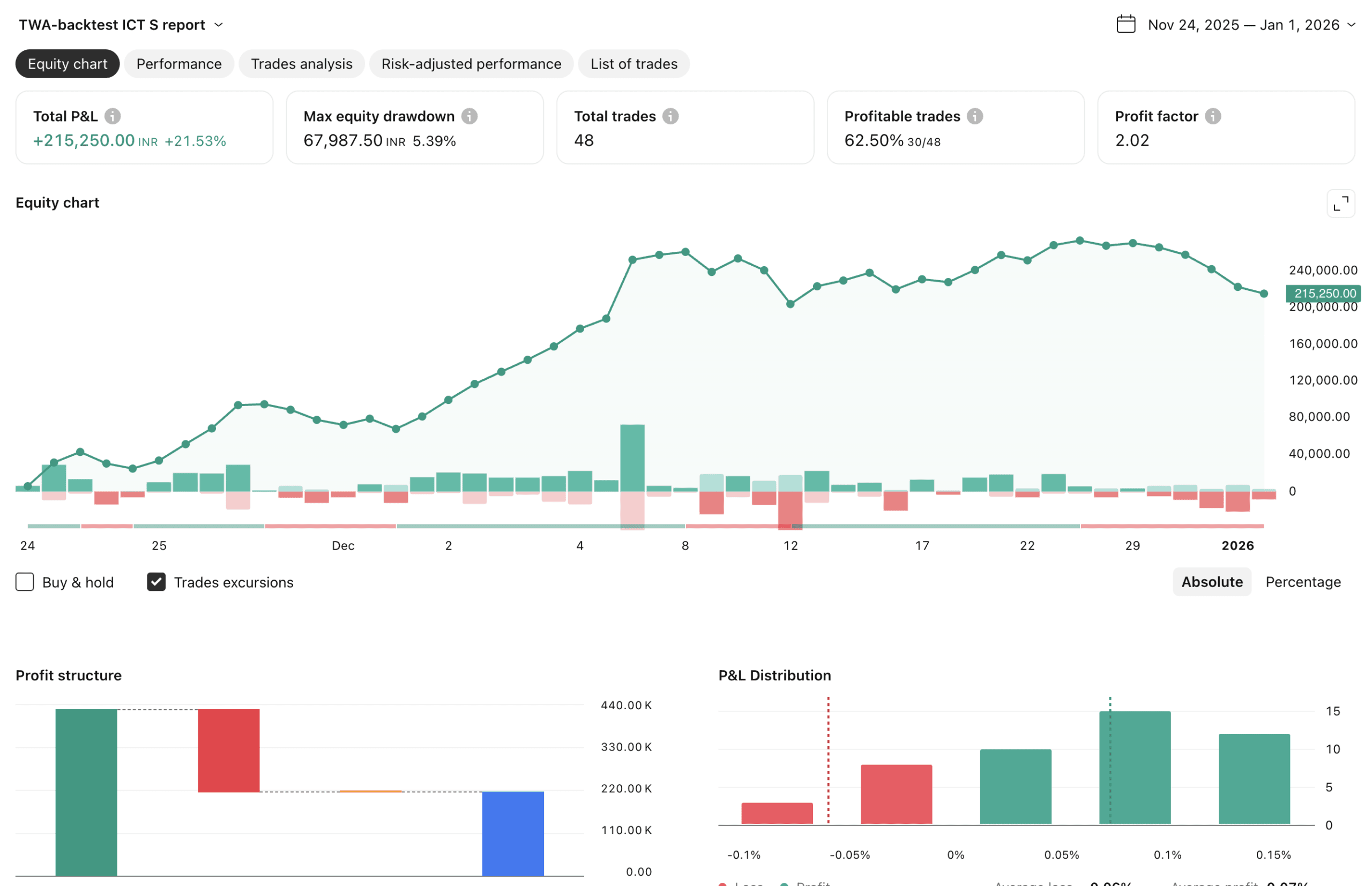Open the Trades analysis tab
This screenshot has height=886, width=1372.
pos(302,64)
